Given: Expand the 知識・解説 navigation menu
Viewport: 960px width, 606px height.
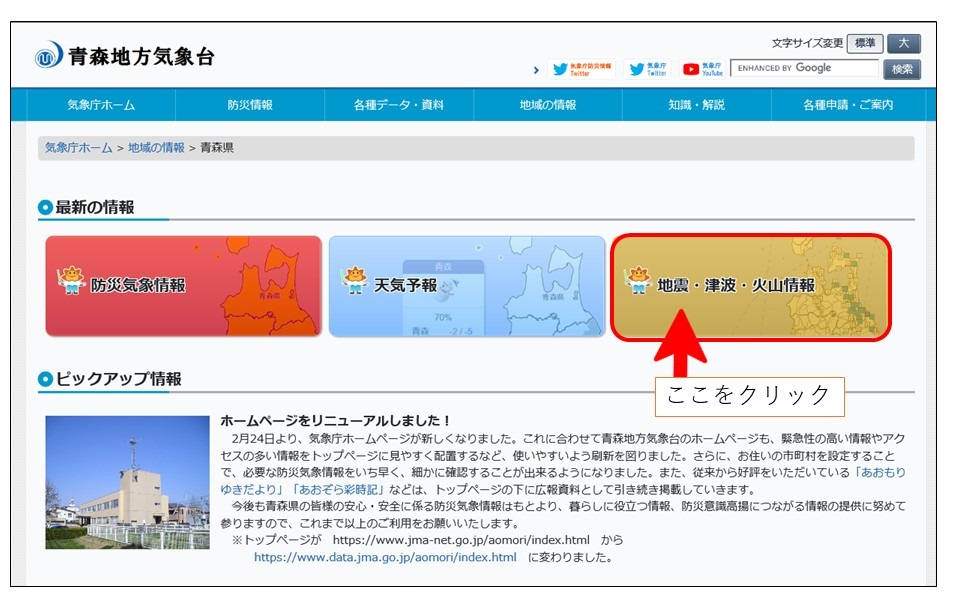Looking at the screenshot, I should pos(696,105).
